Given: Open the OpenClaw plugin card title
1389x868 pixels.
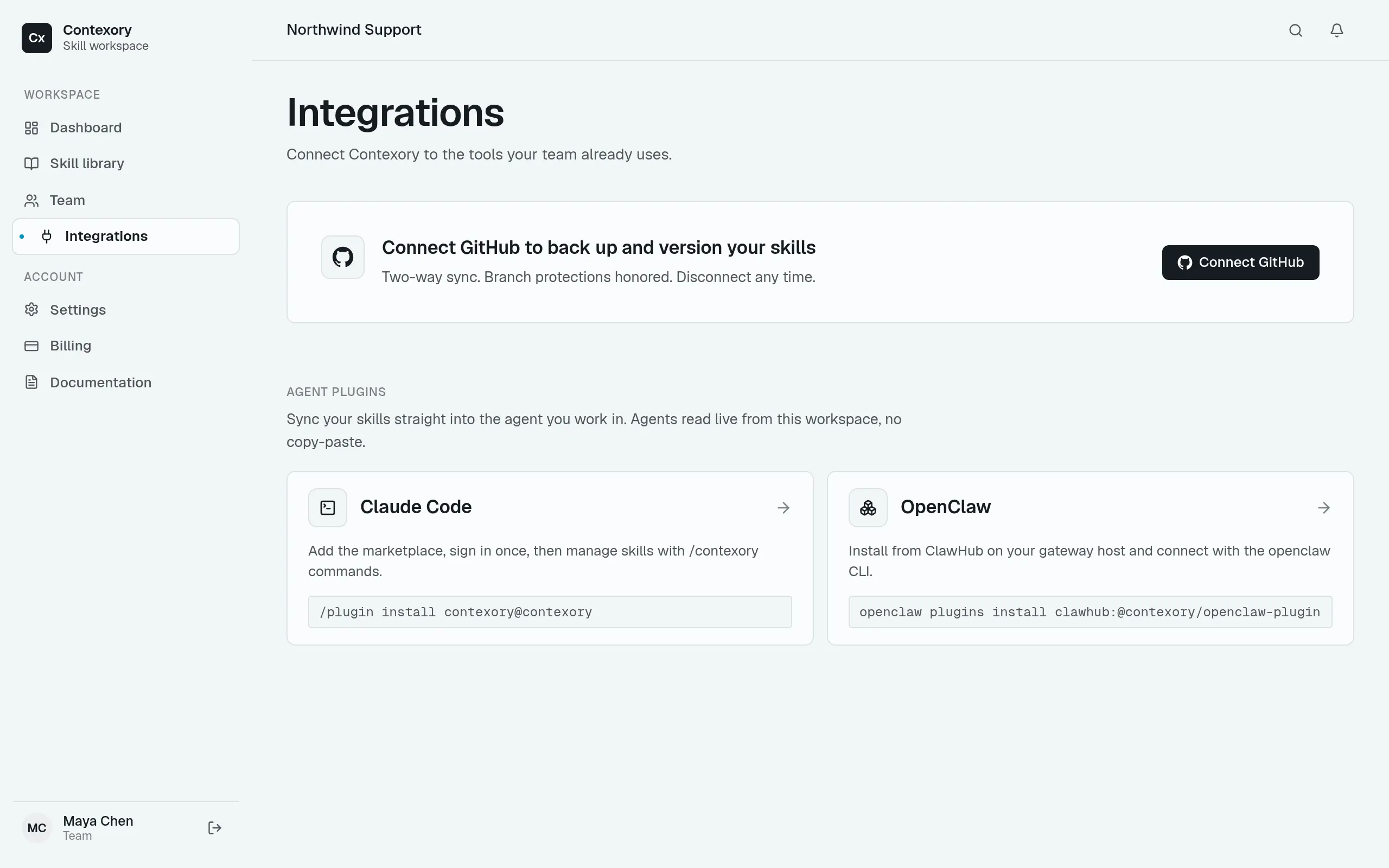Looking at the screenshot, I should tap(945, 507).
